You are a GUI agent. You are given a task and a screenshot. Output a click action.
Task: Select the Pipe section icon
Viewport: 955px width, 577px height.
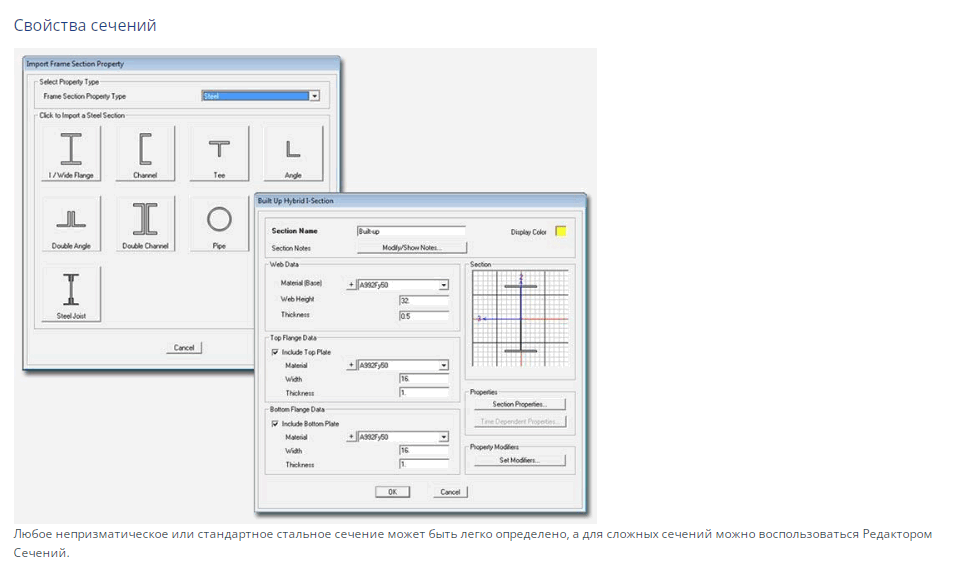[219, 224]
